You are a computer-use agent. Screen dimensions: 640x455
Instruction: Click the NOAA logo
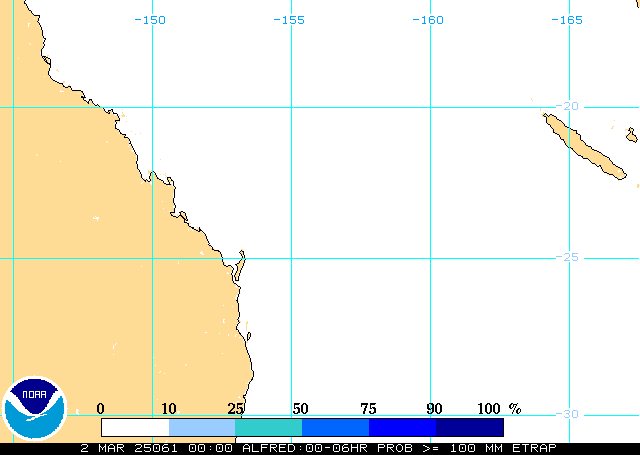[34, 408]
